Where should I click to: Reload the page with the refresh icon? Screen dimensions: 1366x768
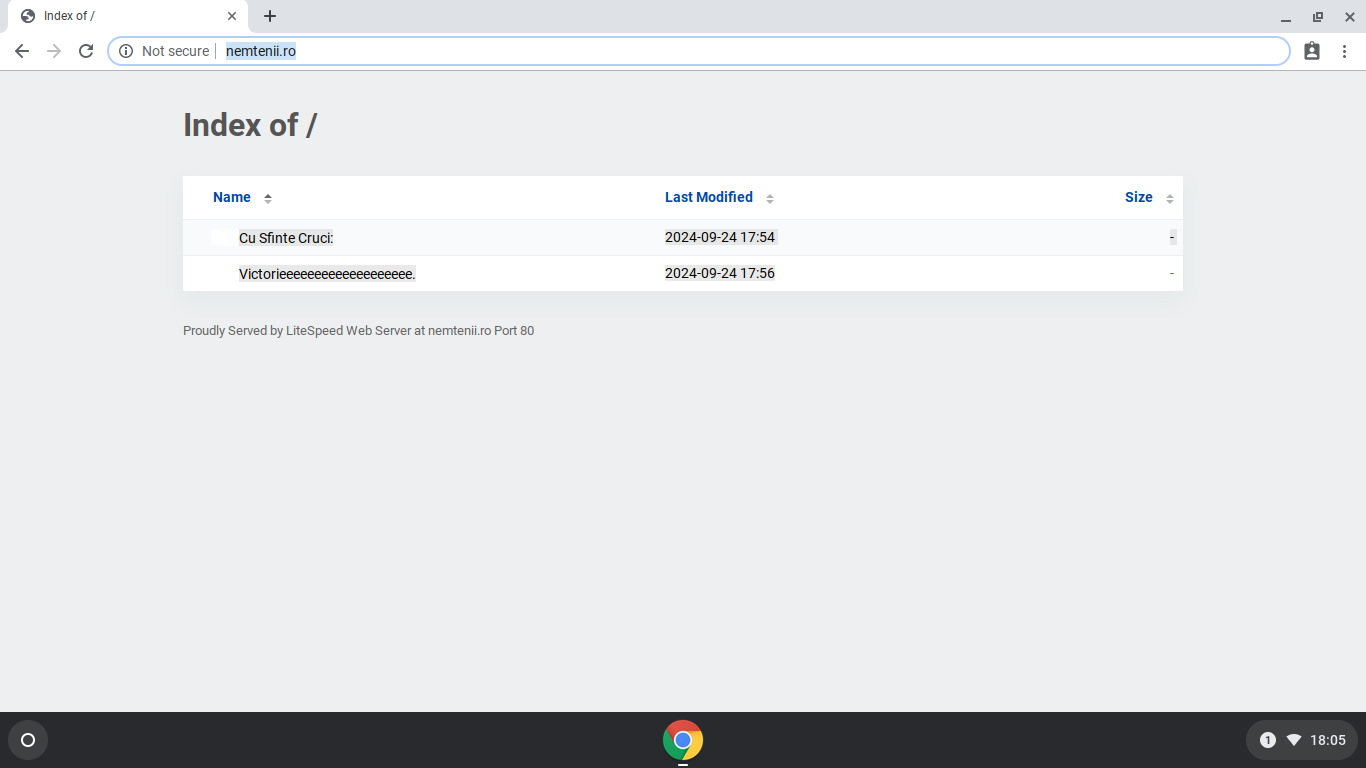[86, 51]
